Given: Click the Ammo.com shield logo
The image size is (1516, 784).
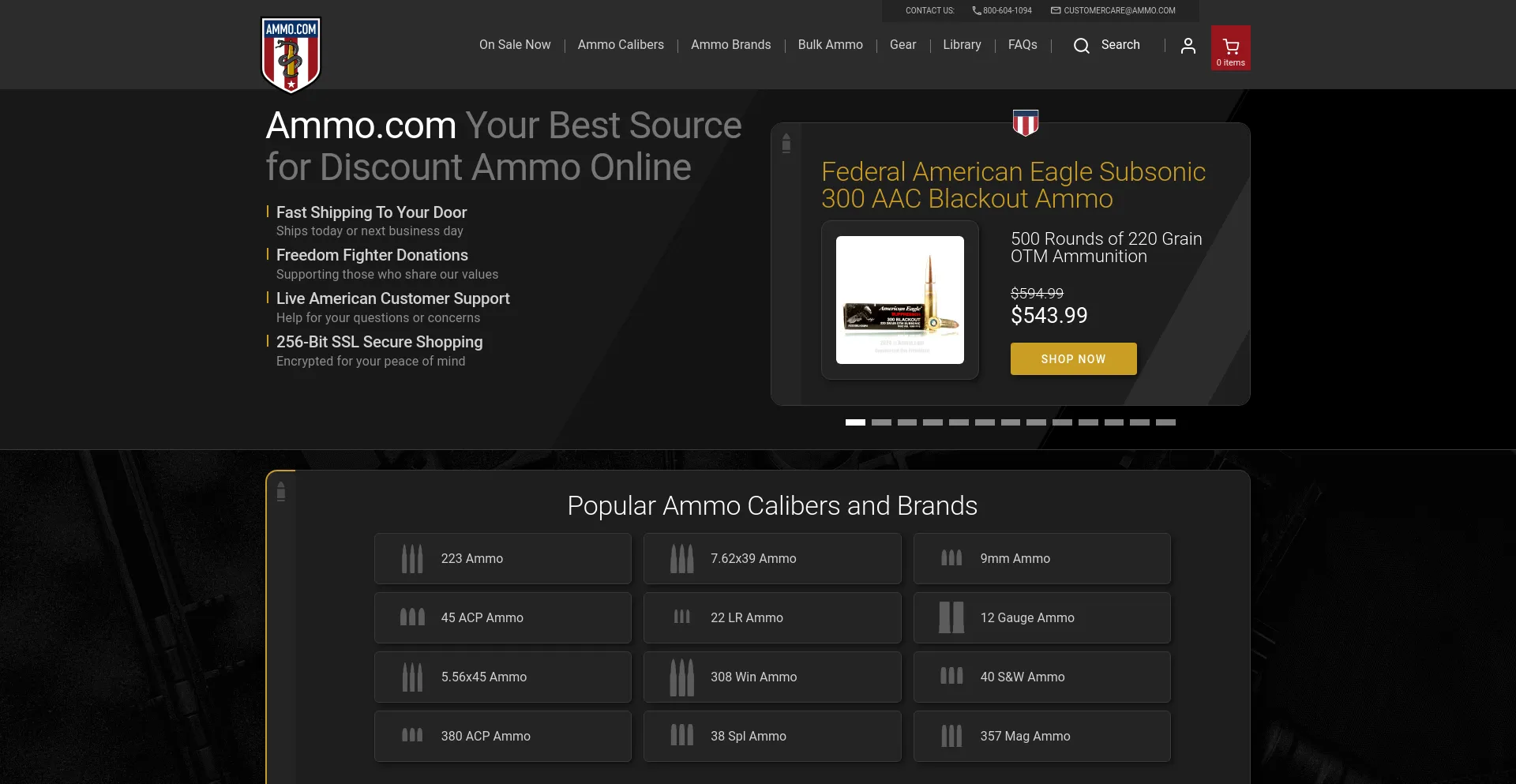Looking at the screenshot, I should (x=291, y=54).
